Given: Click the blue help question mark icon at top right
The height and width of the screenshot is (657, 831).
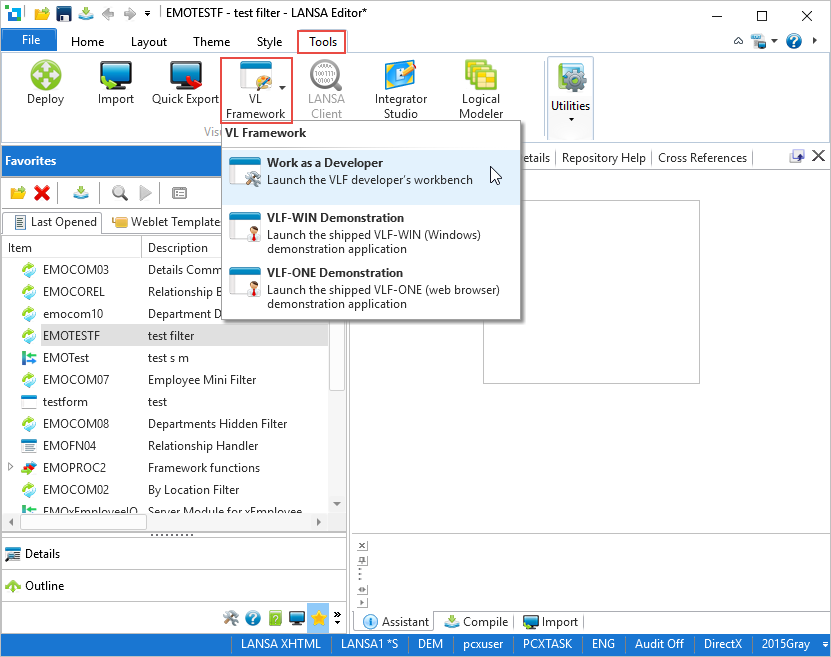Looking at the screenshot, I should pyautogui.click(x=794, y=41).
